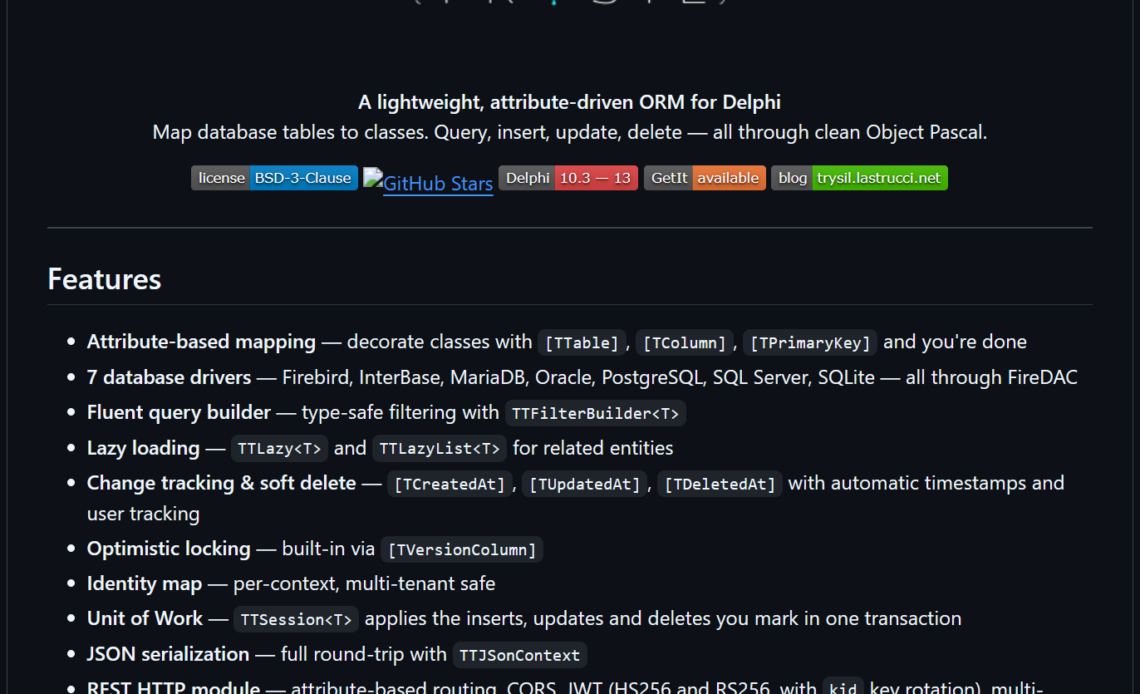
Task: Click the GetIt available badge
Action: 705,178
